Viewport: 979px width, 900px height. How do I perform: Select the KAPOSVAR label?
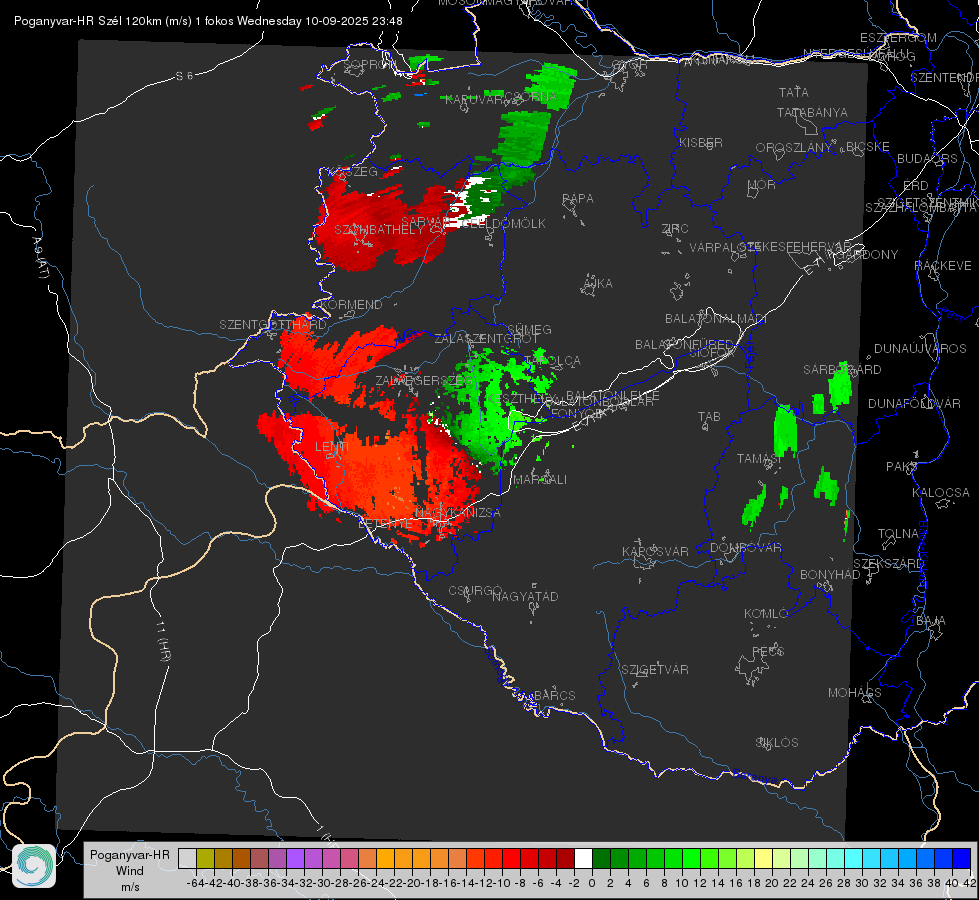click(655, 551)
